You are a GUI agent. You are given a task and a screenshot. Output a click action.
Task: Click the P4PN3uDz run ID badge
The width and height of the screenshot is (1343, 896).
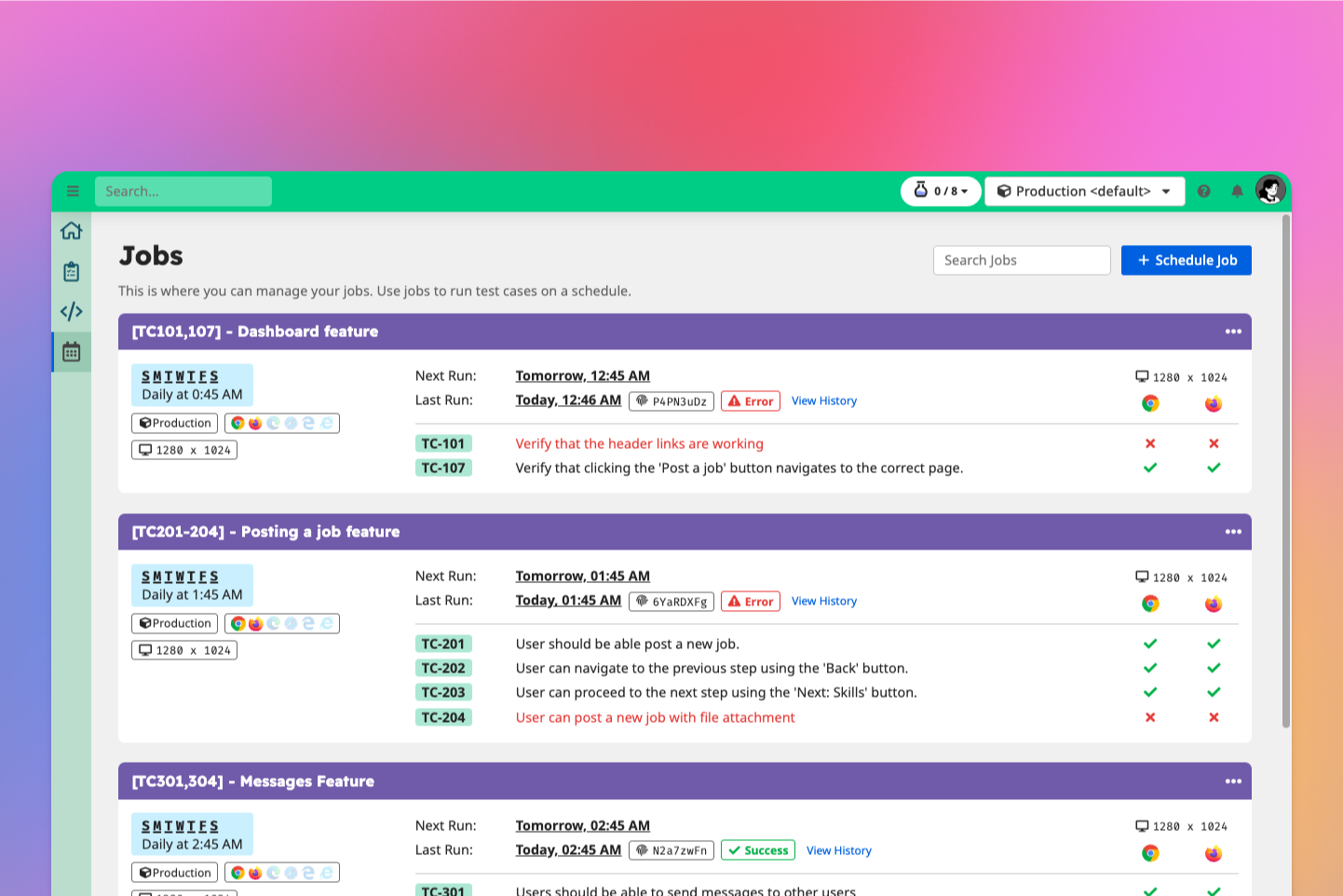[671, 401]
